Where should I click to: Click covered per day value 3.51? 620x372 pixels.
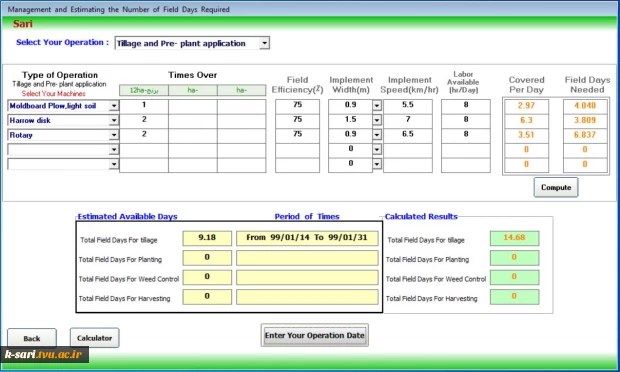(x=526, y=135)
